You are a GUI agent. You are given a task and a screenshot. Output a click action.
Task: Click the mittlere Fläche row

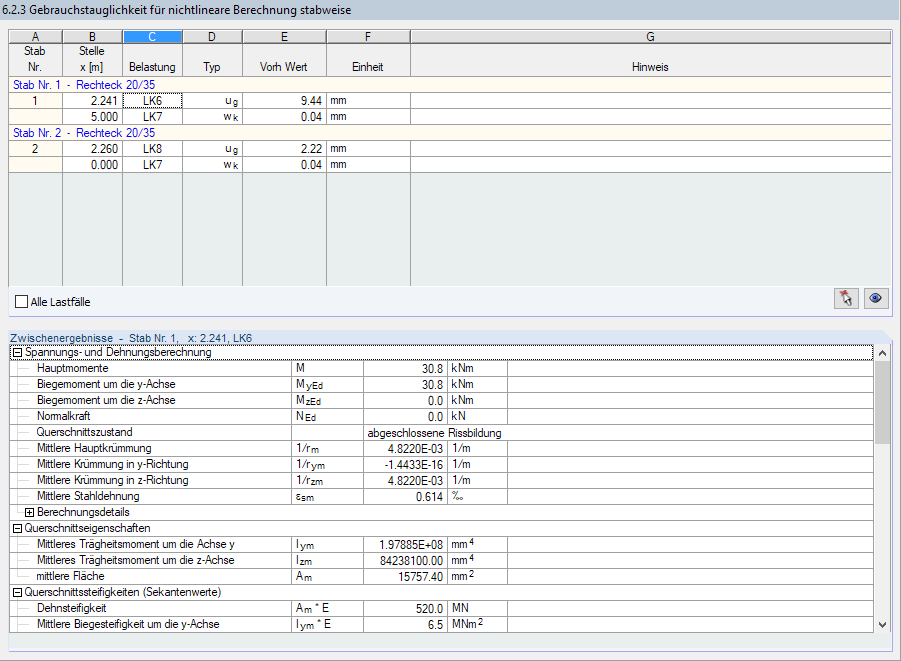(x=441, y=577)
